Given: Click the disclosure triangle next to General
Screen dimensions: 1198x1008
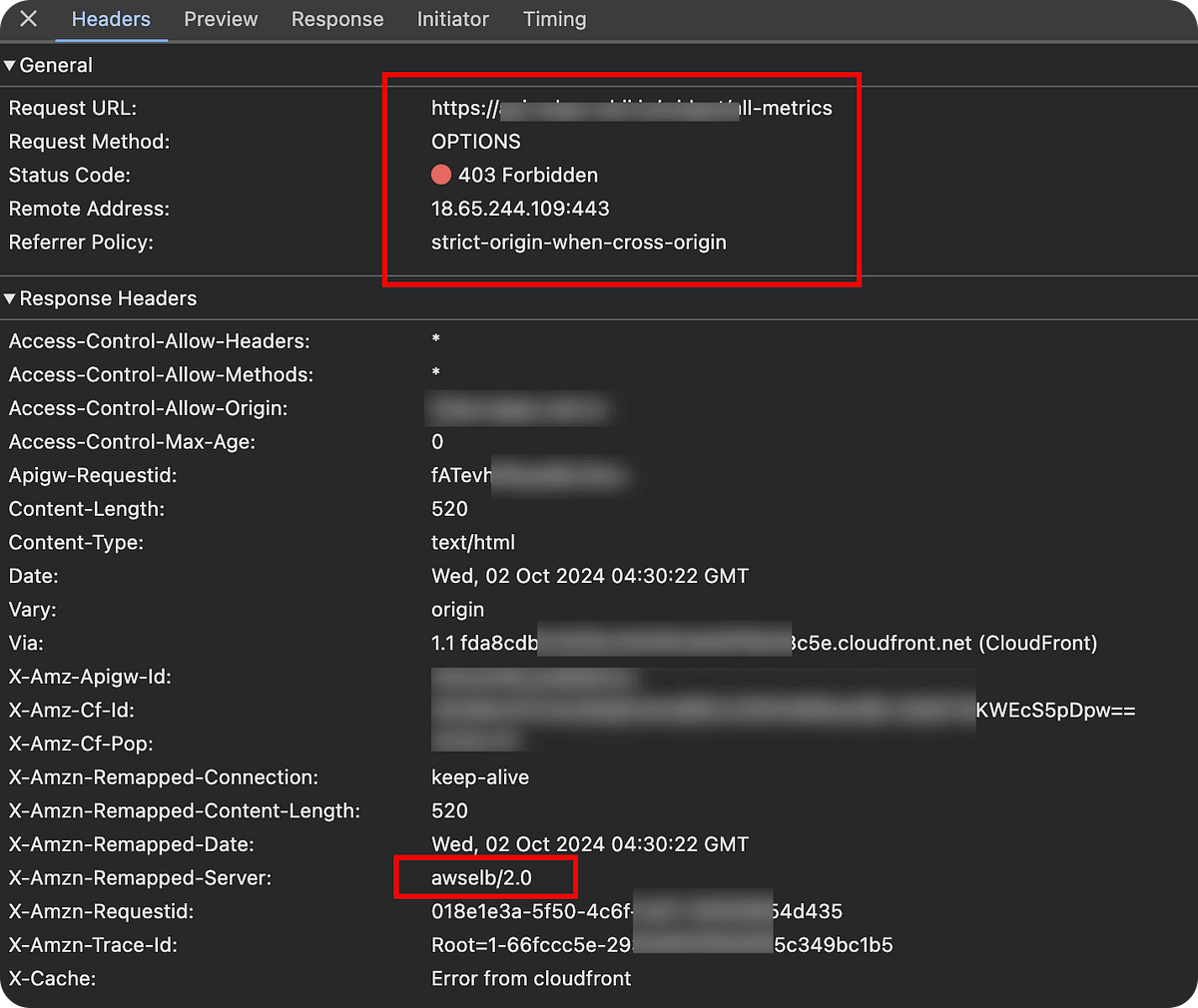Looking at the screenshot, I should coord(10,65).
